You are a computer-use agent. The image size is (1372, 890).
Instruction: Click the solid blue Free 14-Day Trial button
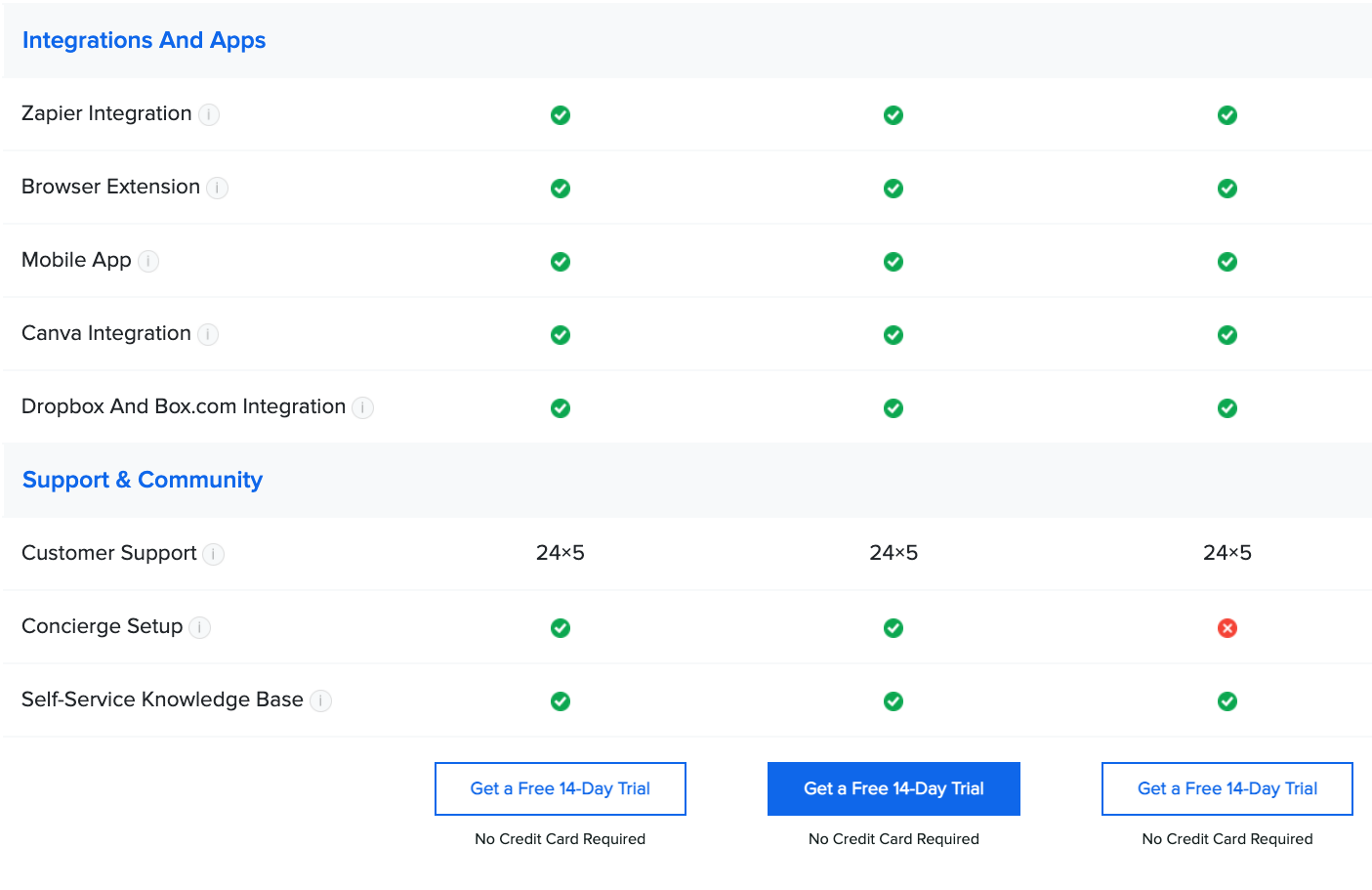(x=894, y=788)
